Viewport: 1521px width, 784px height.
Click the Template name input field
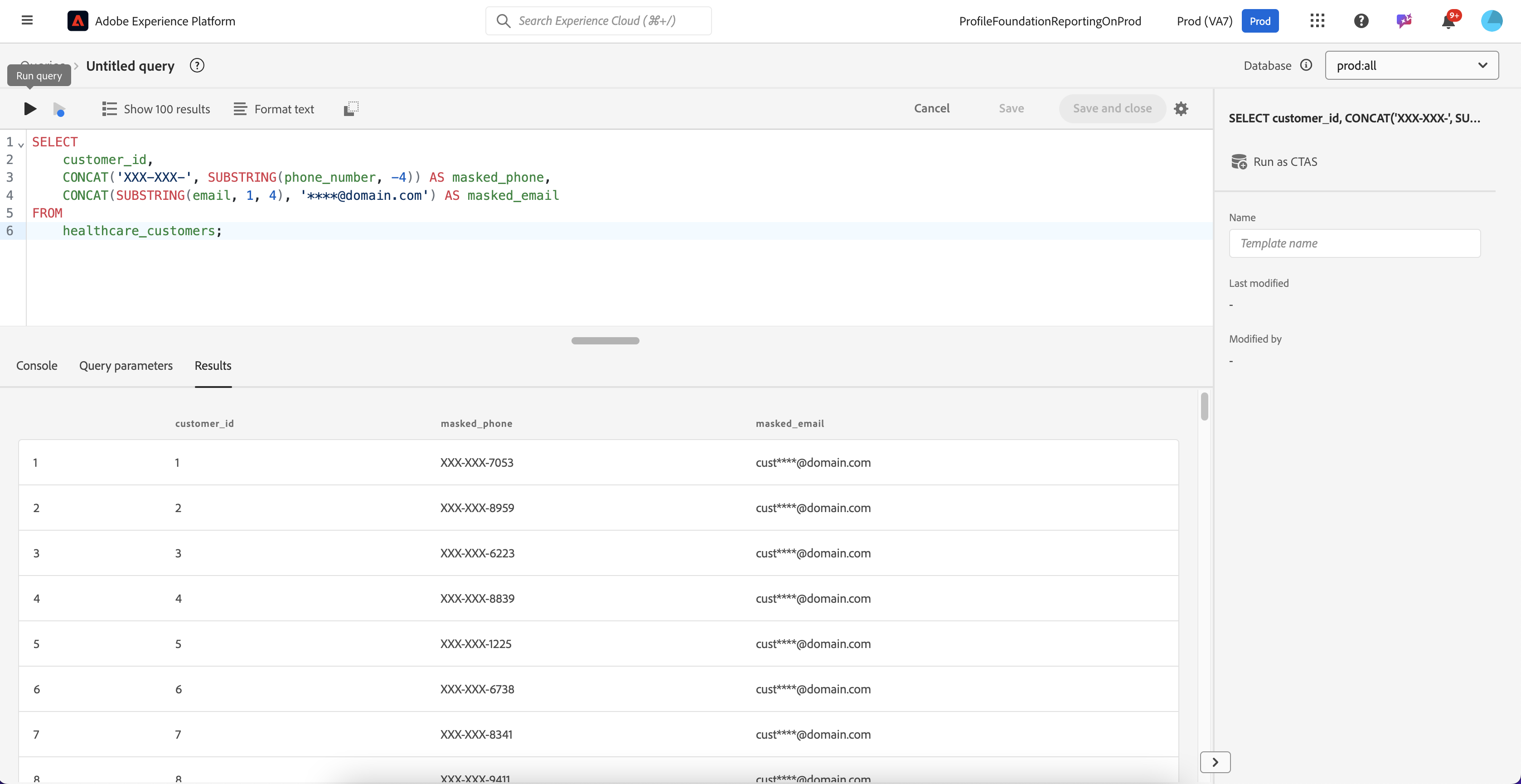tap(1355, 243)
